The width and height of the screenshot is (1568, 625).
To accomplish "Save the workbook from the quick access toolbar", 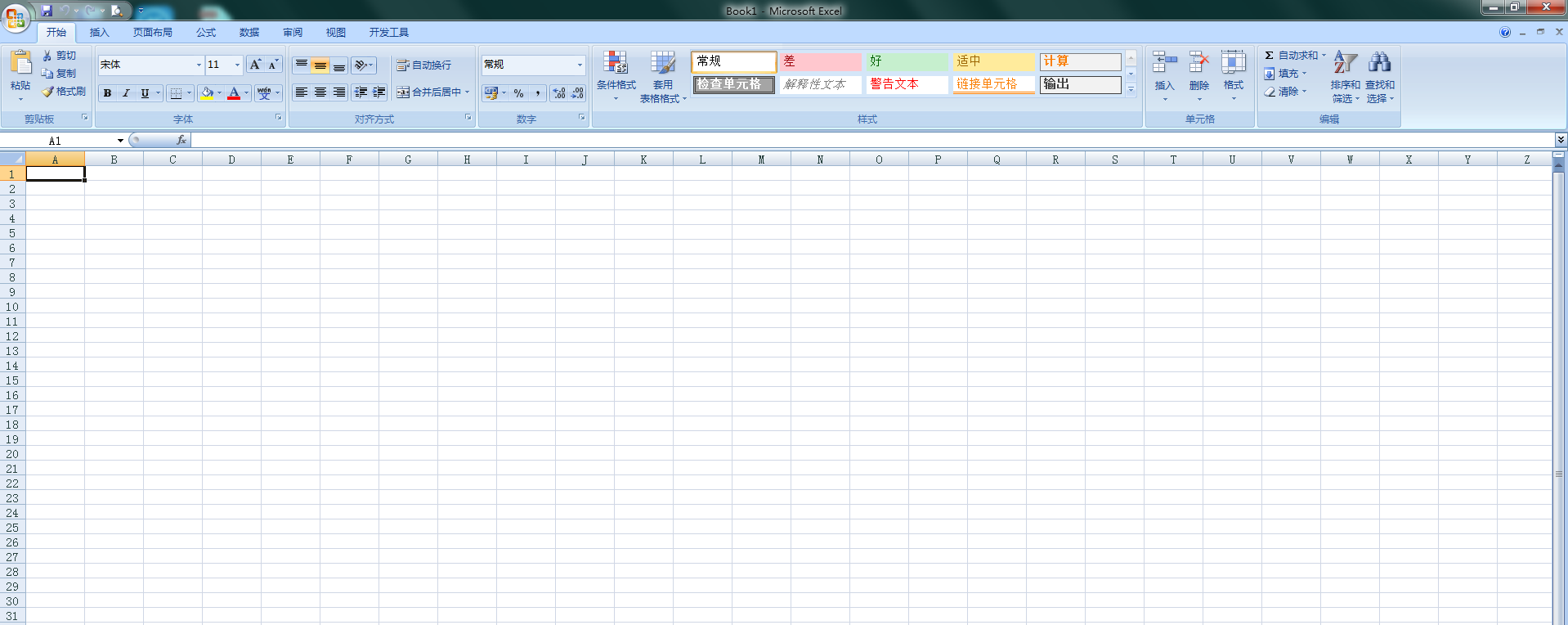I will (47, 11).
